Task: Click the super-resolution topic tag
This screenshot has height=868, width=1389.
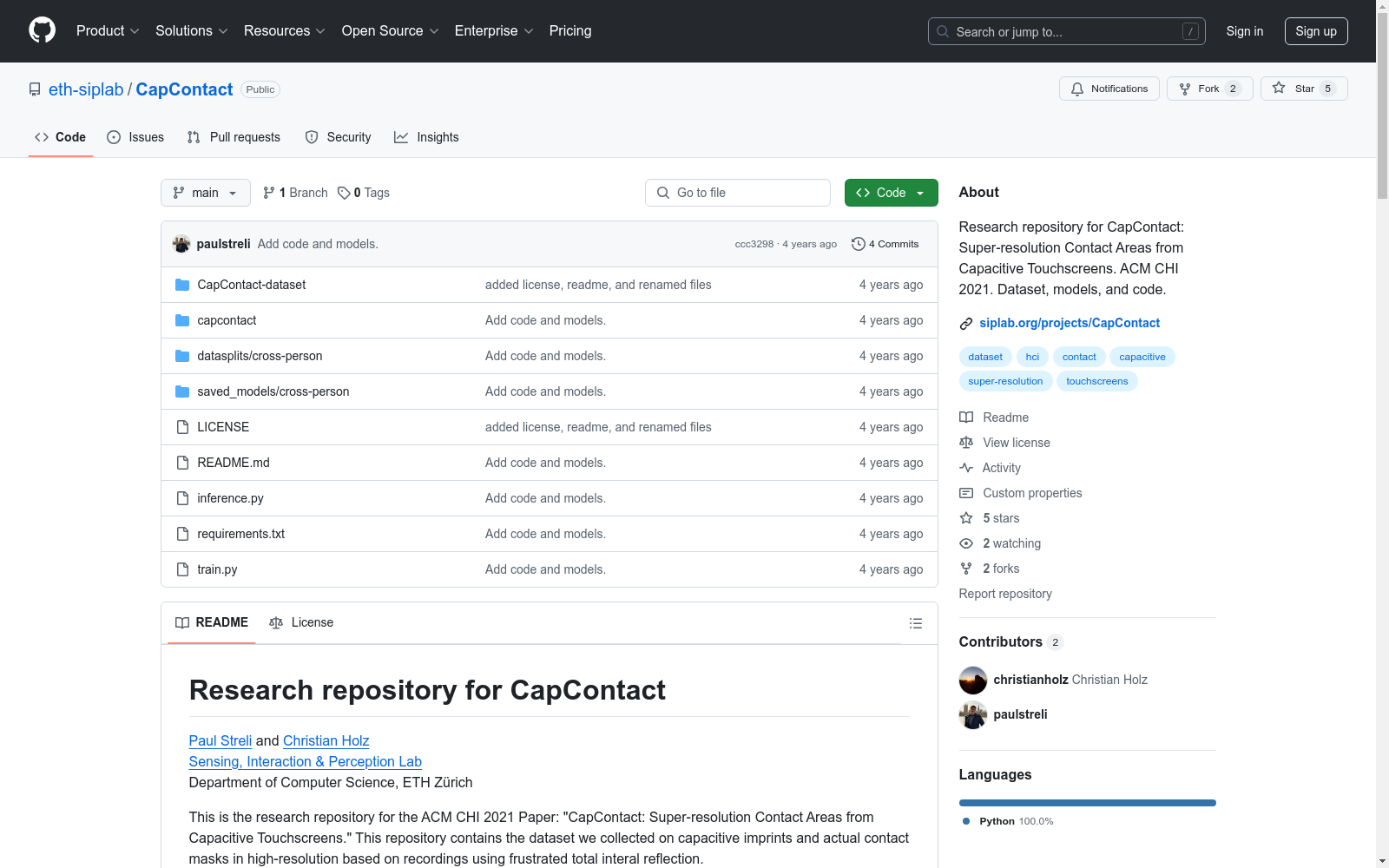Action: click(x=1006, y=381)
